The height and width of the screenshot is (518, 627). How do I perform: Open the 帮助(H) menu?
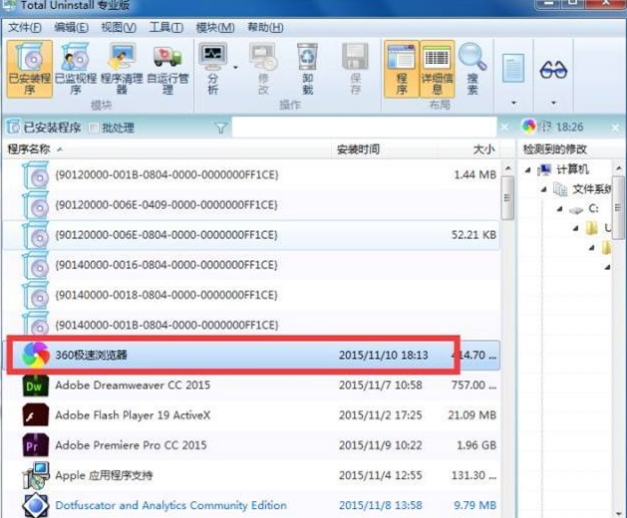[x=266, y=27]
